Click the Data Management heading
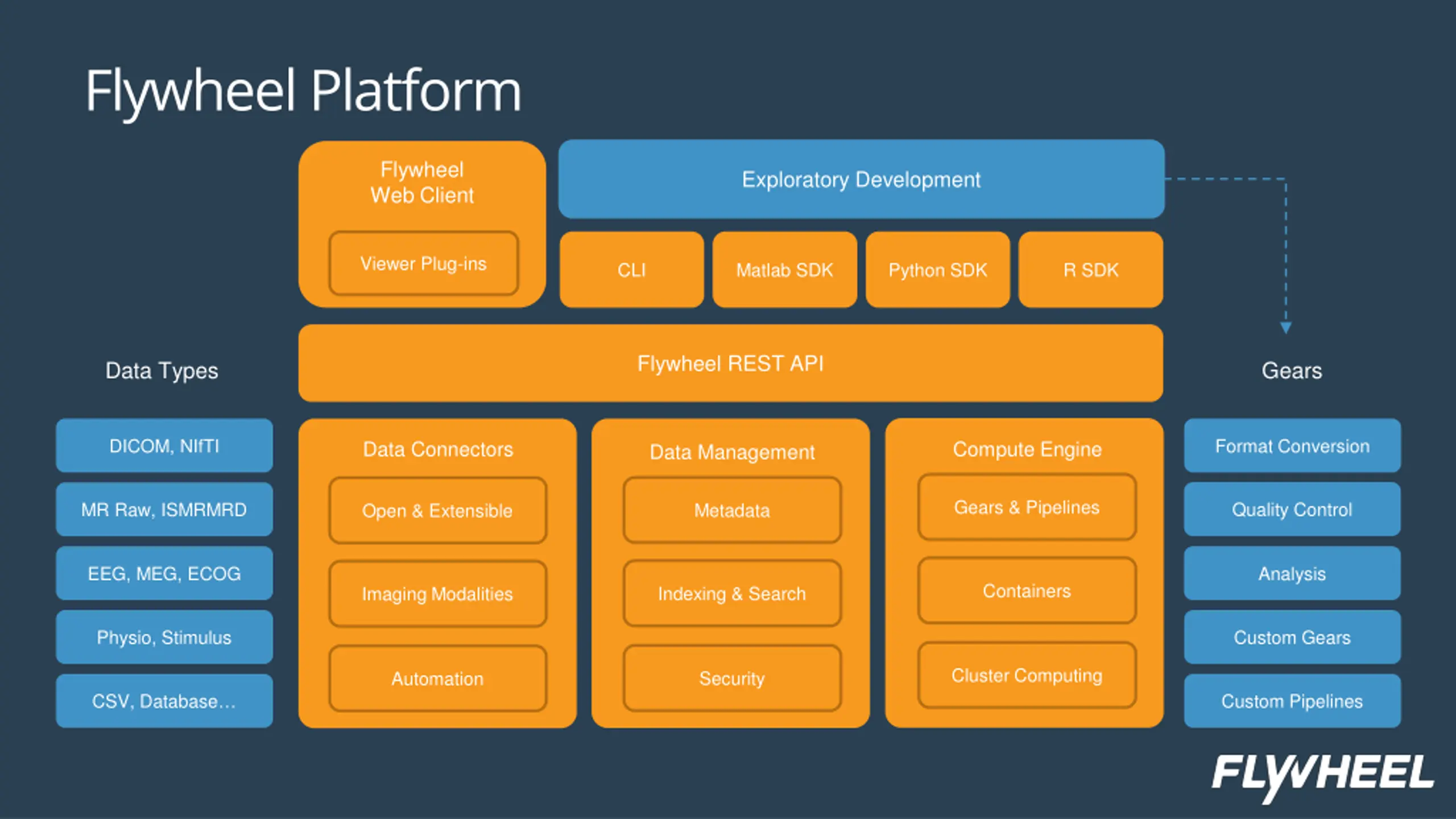 point(732,452)
